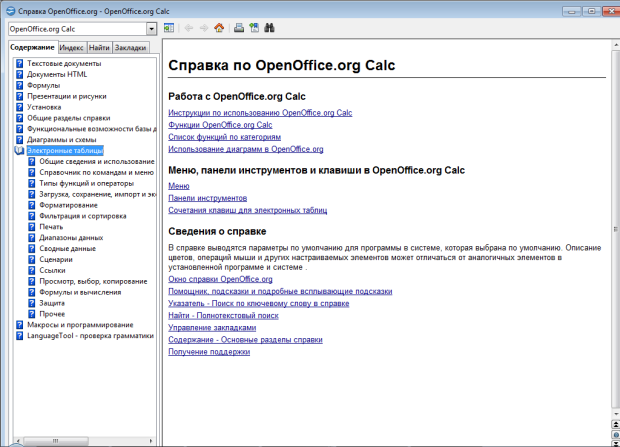The height and width of the screenshot is (447, 620).
Task: Click the Forward arrow icon
Action: [204, 28]
